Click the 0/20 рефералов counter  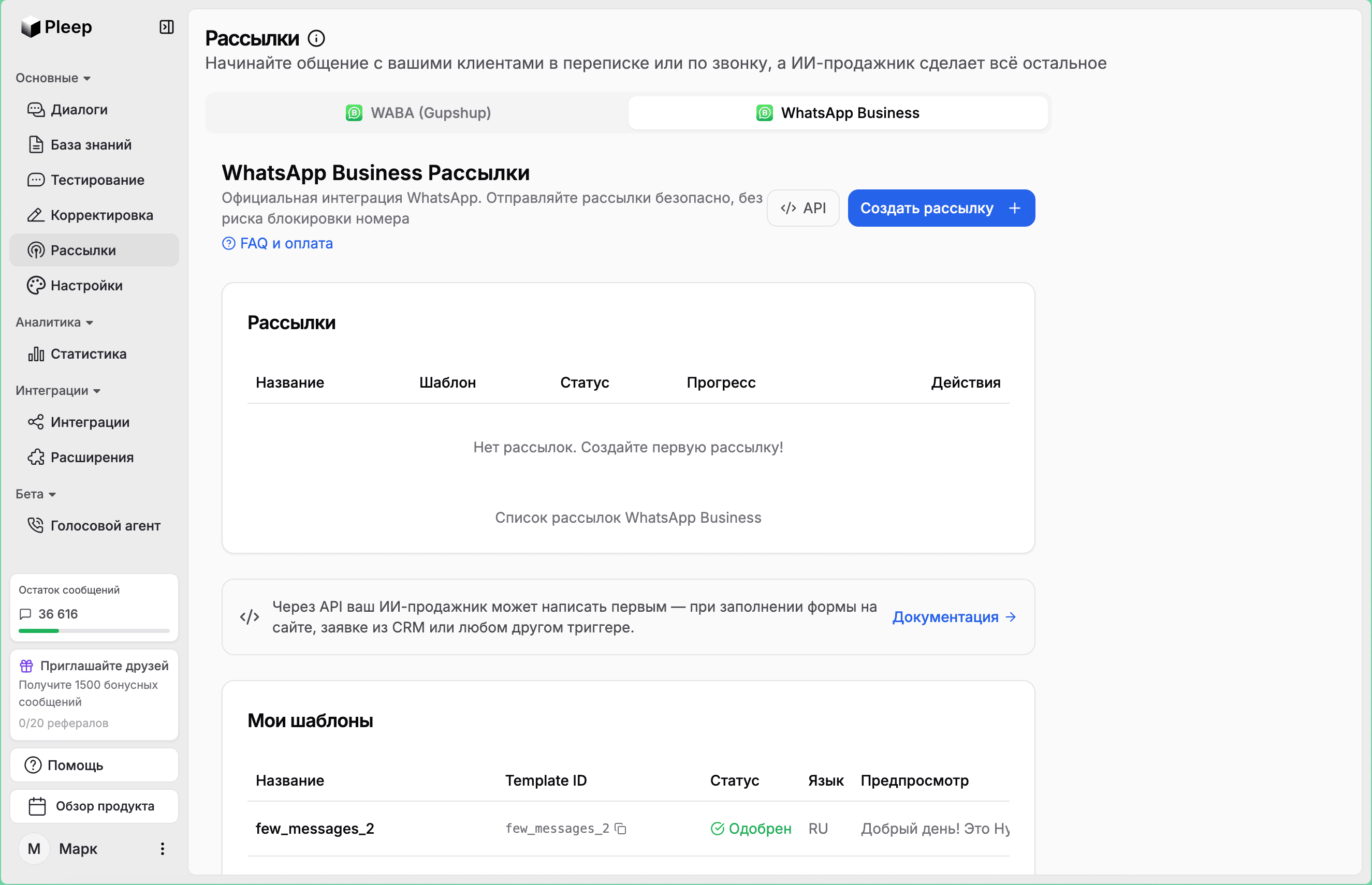click(64, 723)
